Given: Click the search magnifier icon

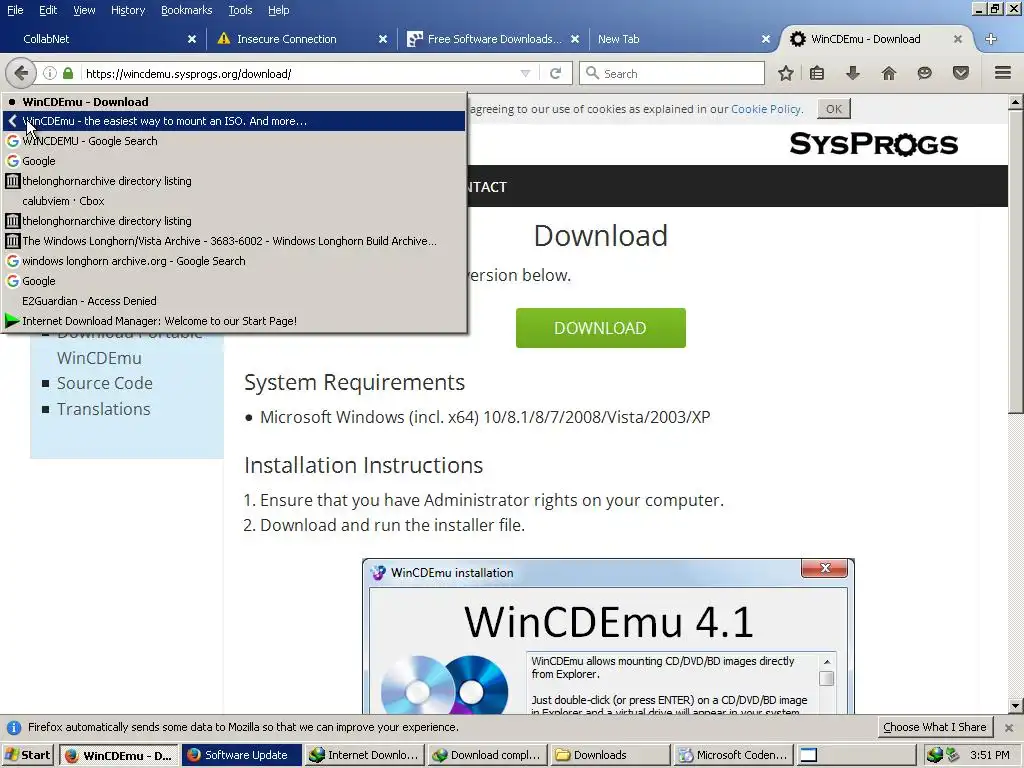Looking at the screenshot, I should click(592, 73).
